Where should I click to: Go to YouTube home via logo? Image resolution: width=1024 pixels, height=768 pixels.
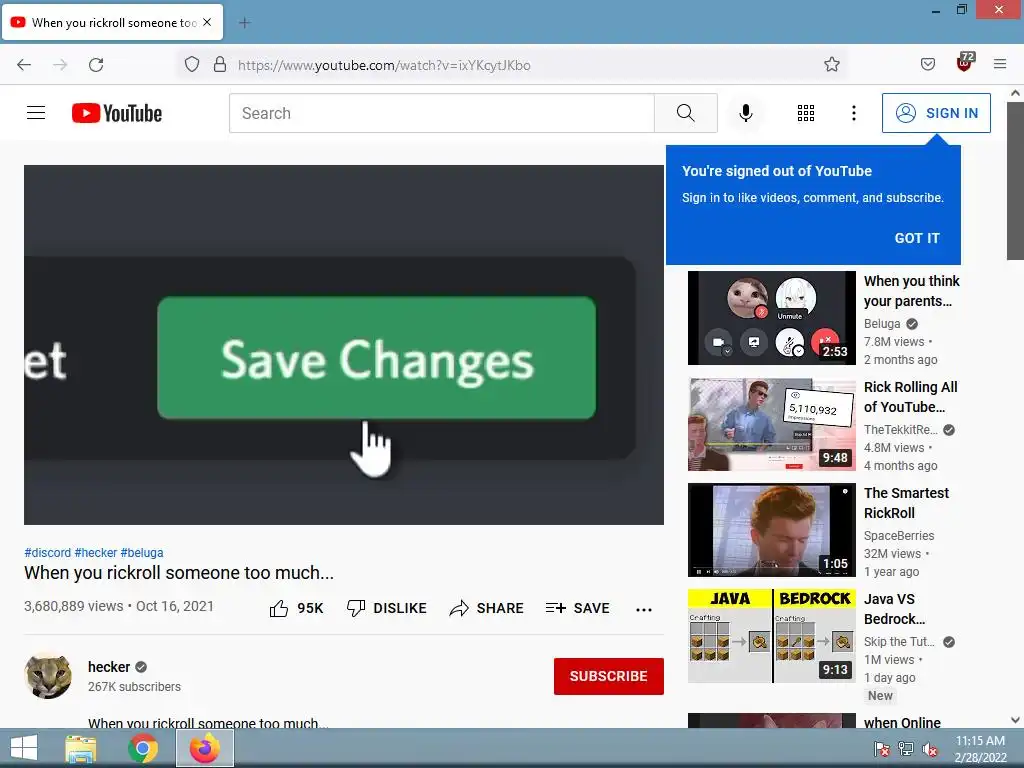pos(117,113)
